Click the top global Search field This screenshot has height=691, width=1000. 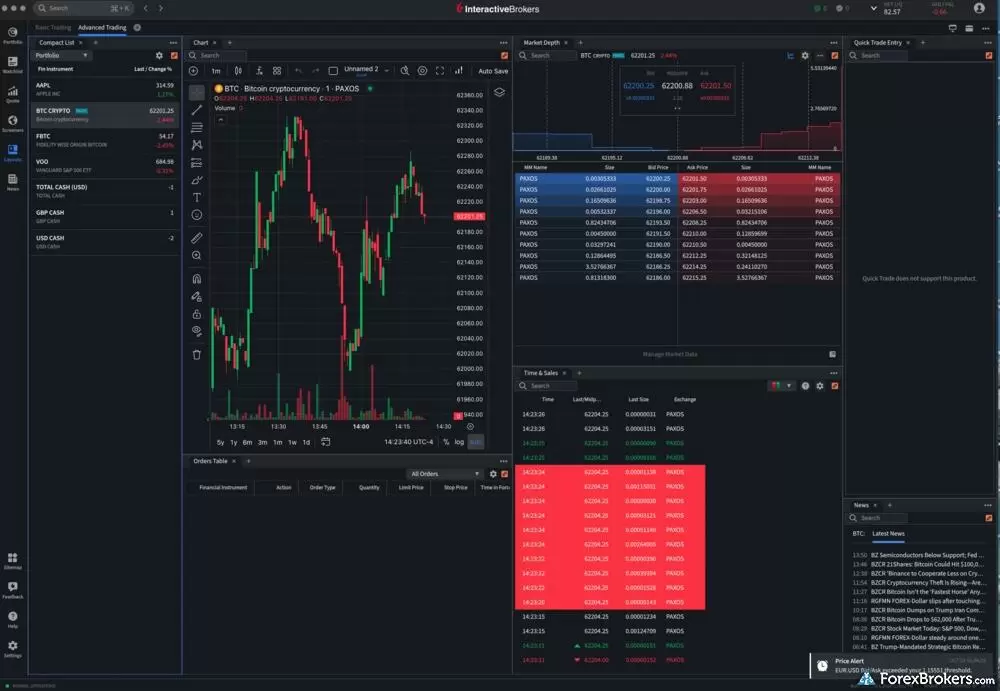83,8
